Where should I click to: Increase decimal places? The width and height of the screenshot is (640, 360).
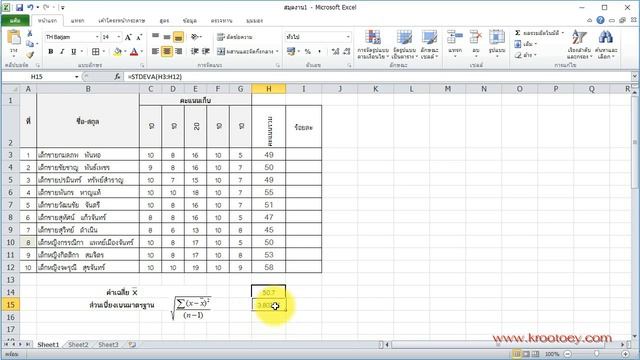pyautogui.click(x=336, y=51)
